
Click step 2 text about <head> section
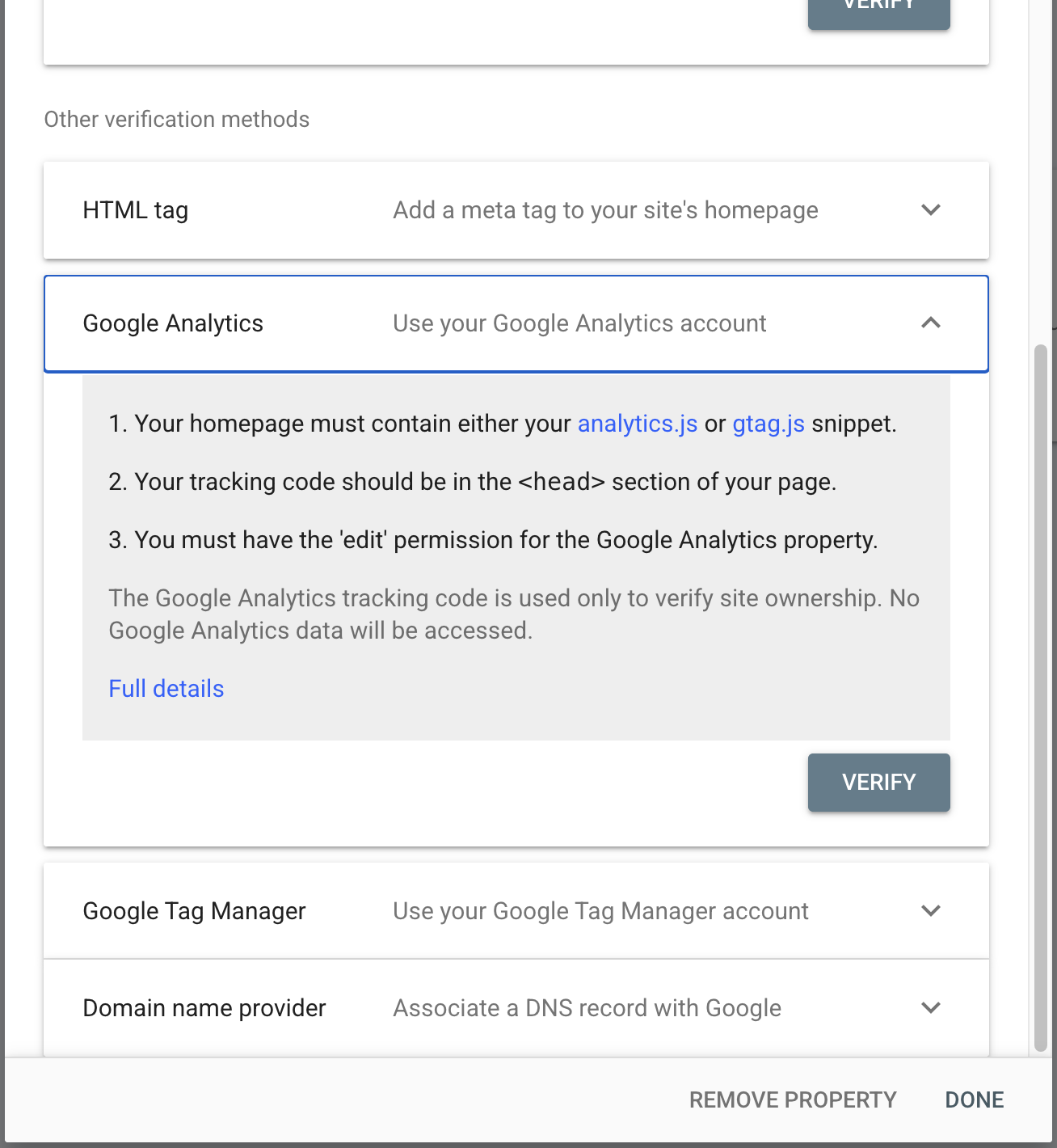pos(473,482)
